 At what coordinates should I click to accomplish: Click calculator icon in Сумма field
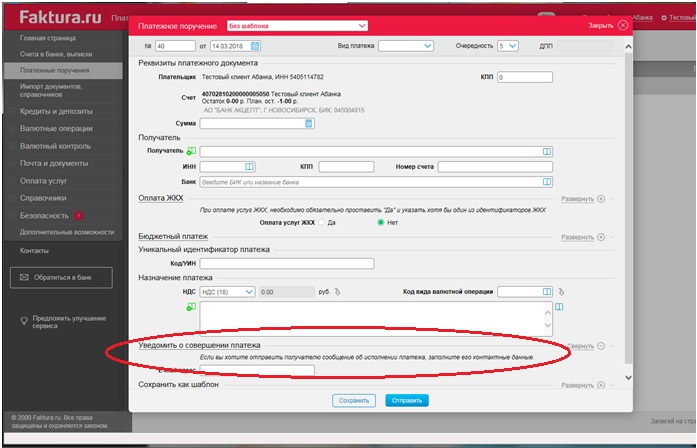coord(309,124)
